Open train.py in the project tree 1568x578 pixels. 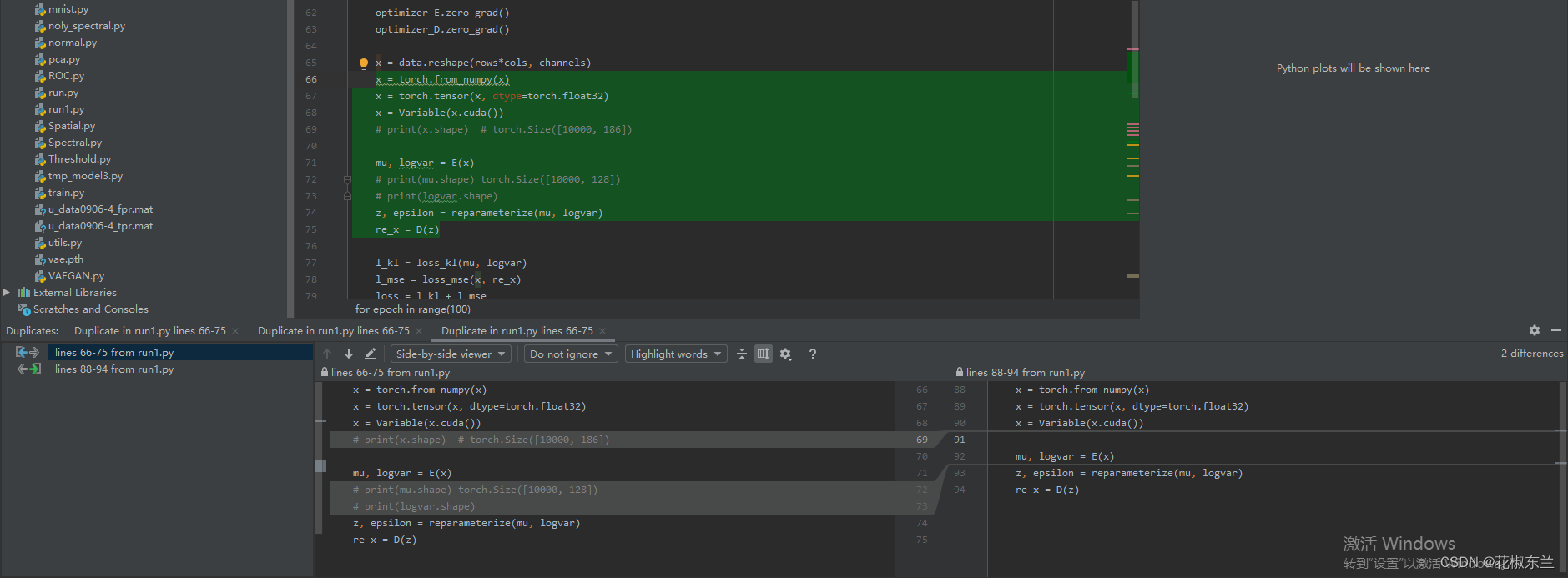(x=66, y=193)
